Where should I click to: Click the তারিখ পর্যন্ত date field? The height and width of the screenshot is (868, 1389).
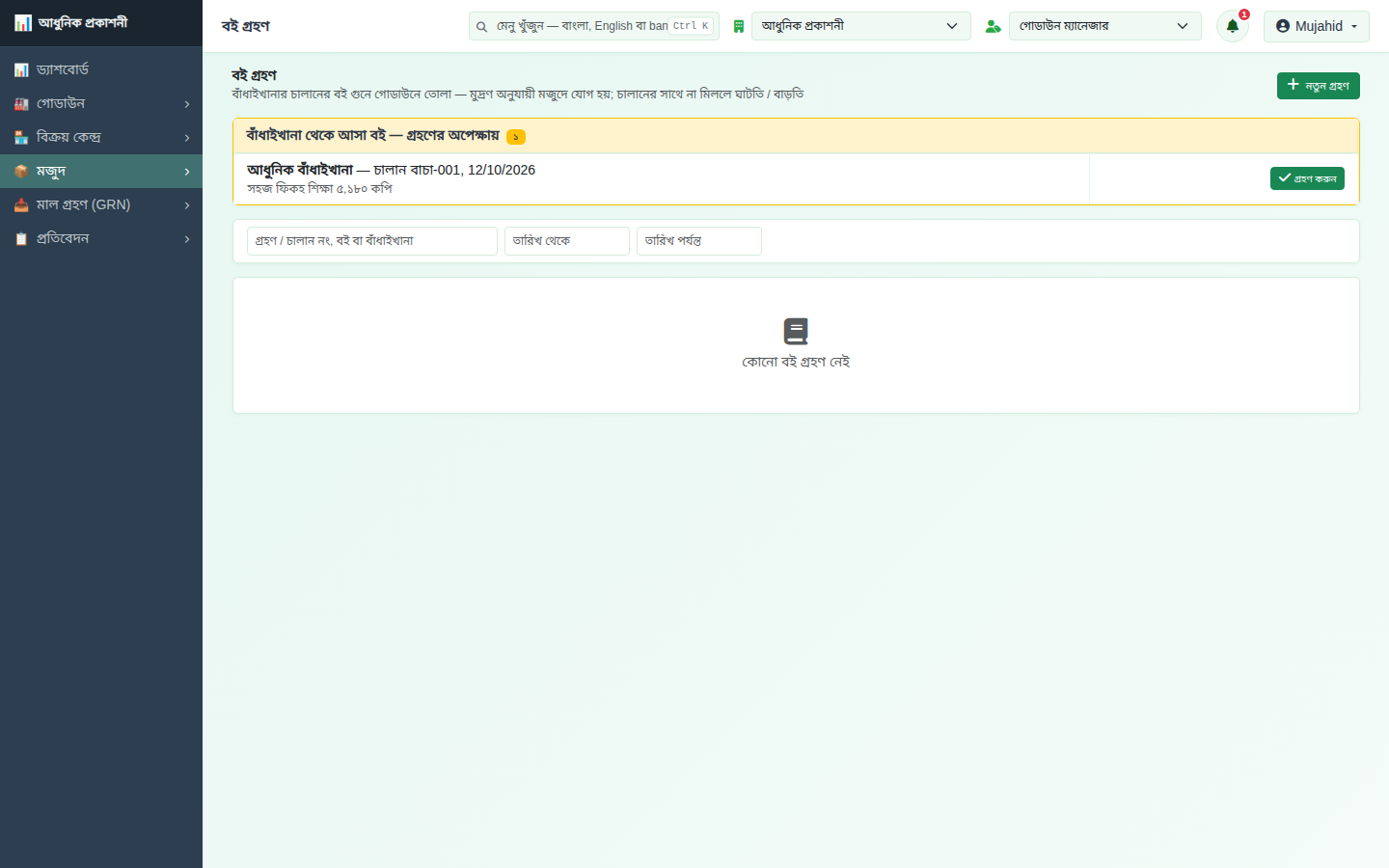(699, 241)
